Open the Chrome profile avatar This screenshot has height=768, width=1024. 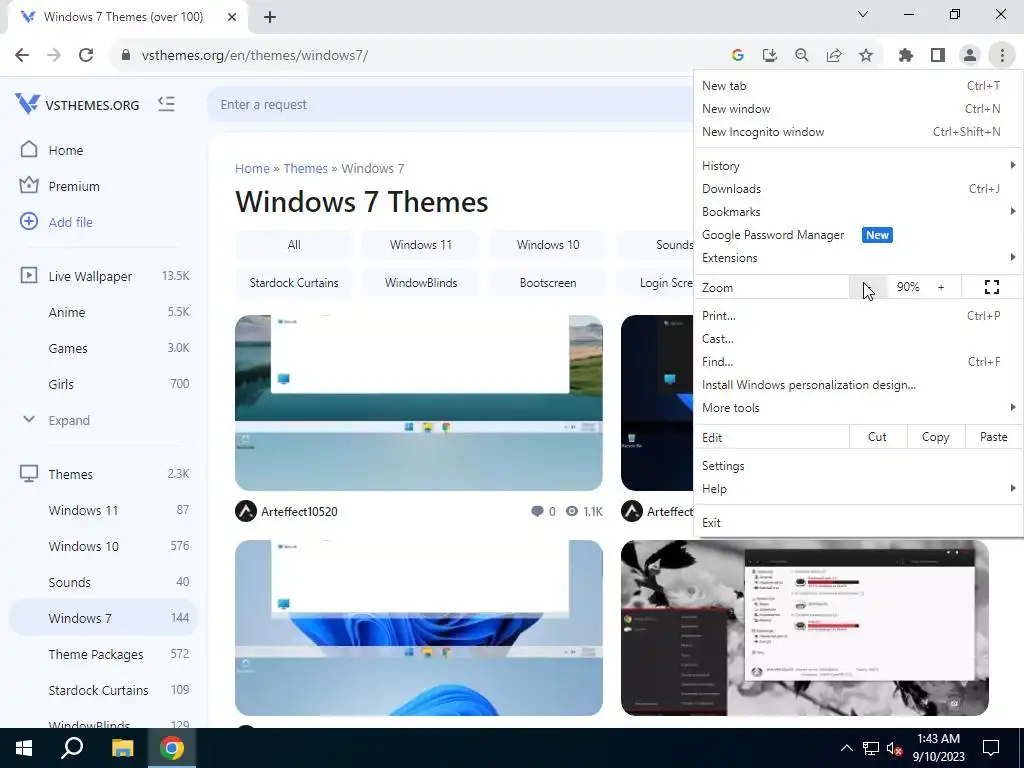point(970,56)
